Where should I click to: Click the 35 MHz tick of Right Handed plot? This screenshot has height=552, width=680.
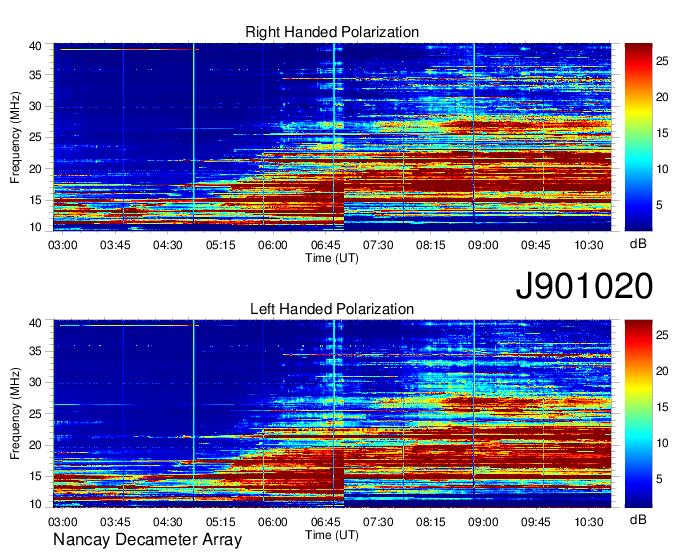tap(36, 75)
